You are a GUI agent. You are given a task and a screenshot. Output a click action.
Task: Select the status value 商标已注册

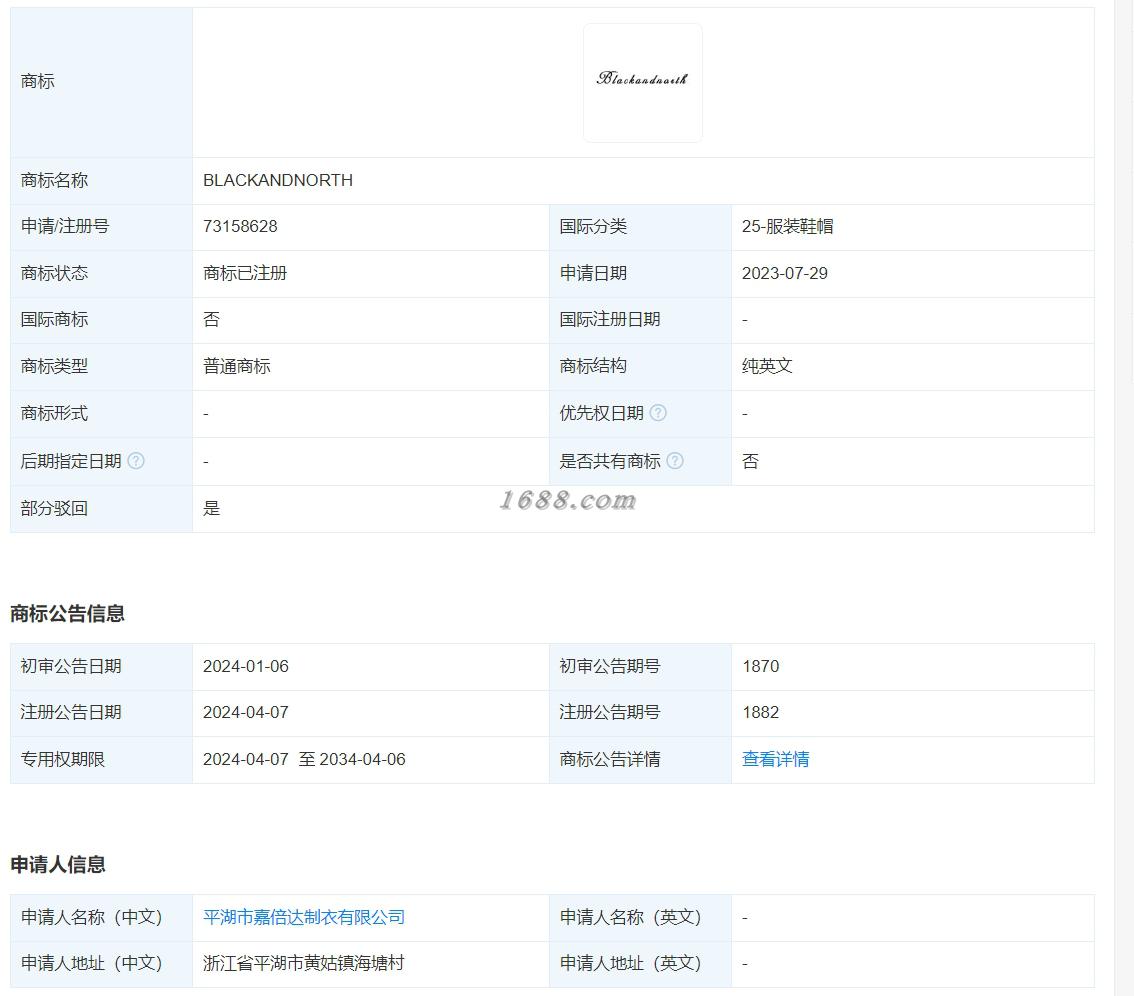245,273
